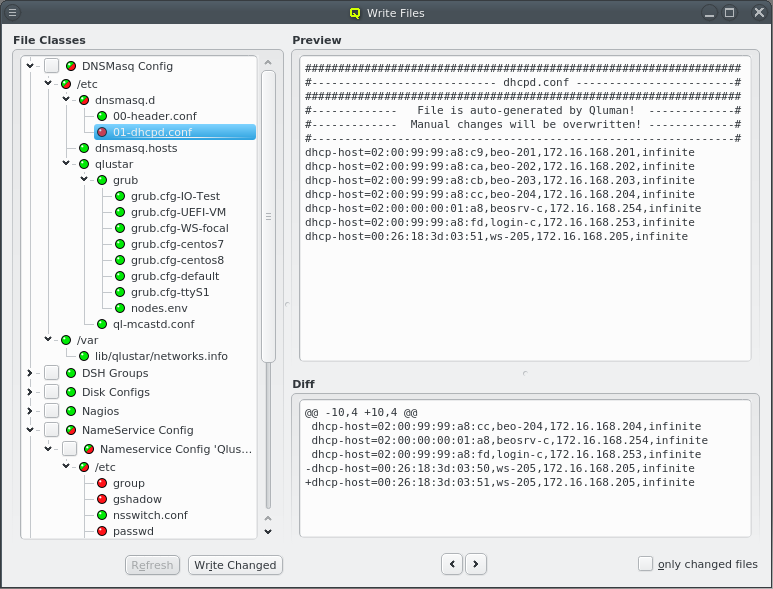Click the status dot next to dnsmasq.hosts
Image resolution: width=773 pixels, height=589 pixels.
click(84, 148)
